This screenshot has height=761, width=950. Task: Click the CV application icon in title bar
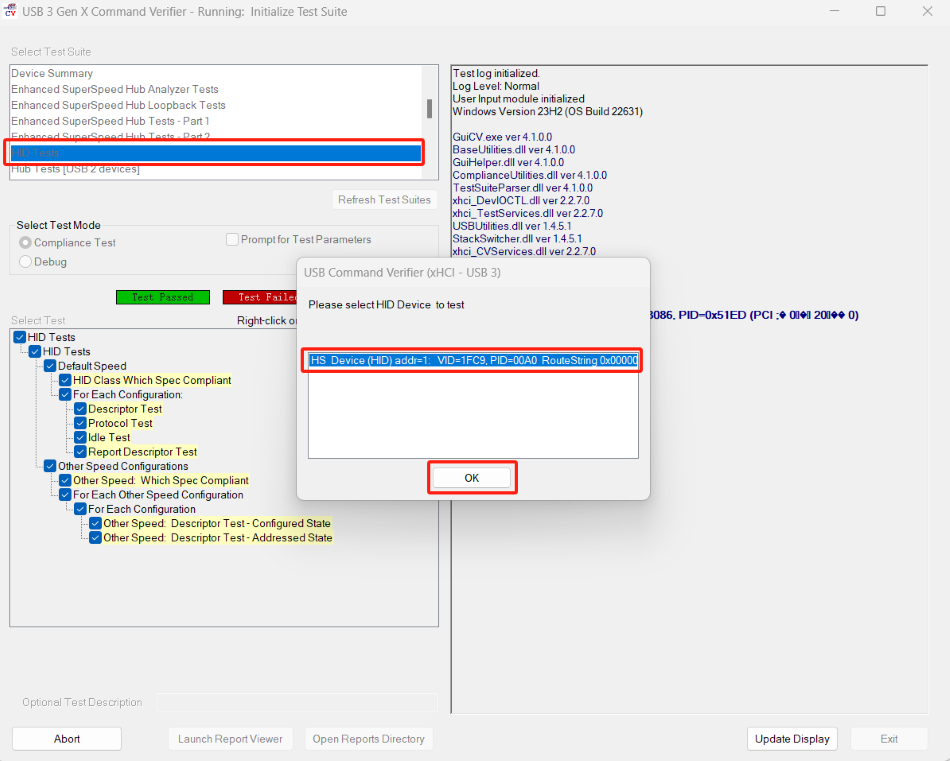tap(10, 11)
